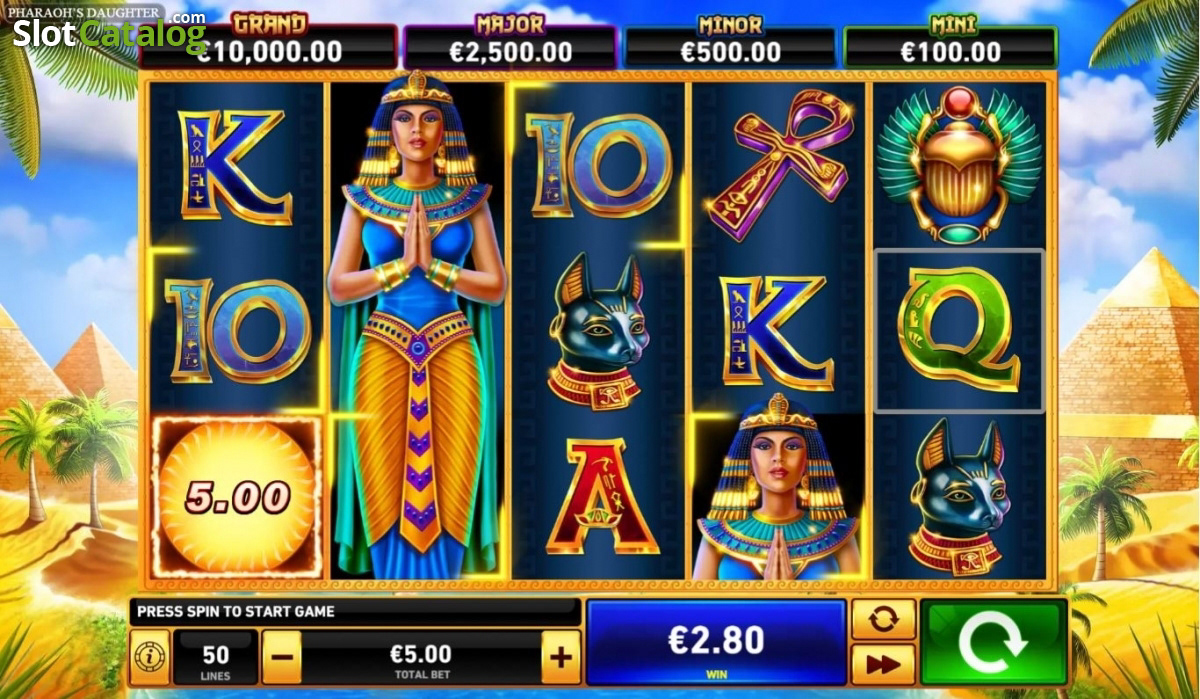
Task: Increase total bet with plus button
Action: pos(561,657)
